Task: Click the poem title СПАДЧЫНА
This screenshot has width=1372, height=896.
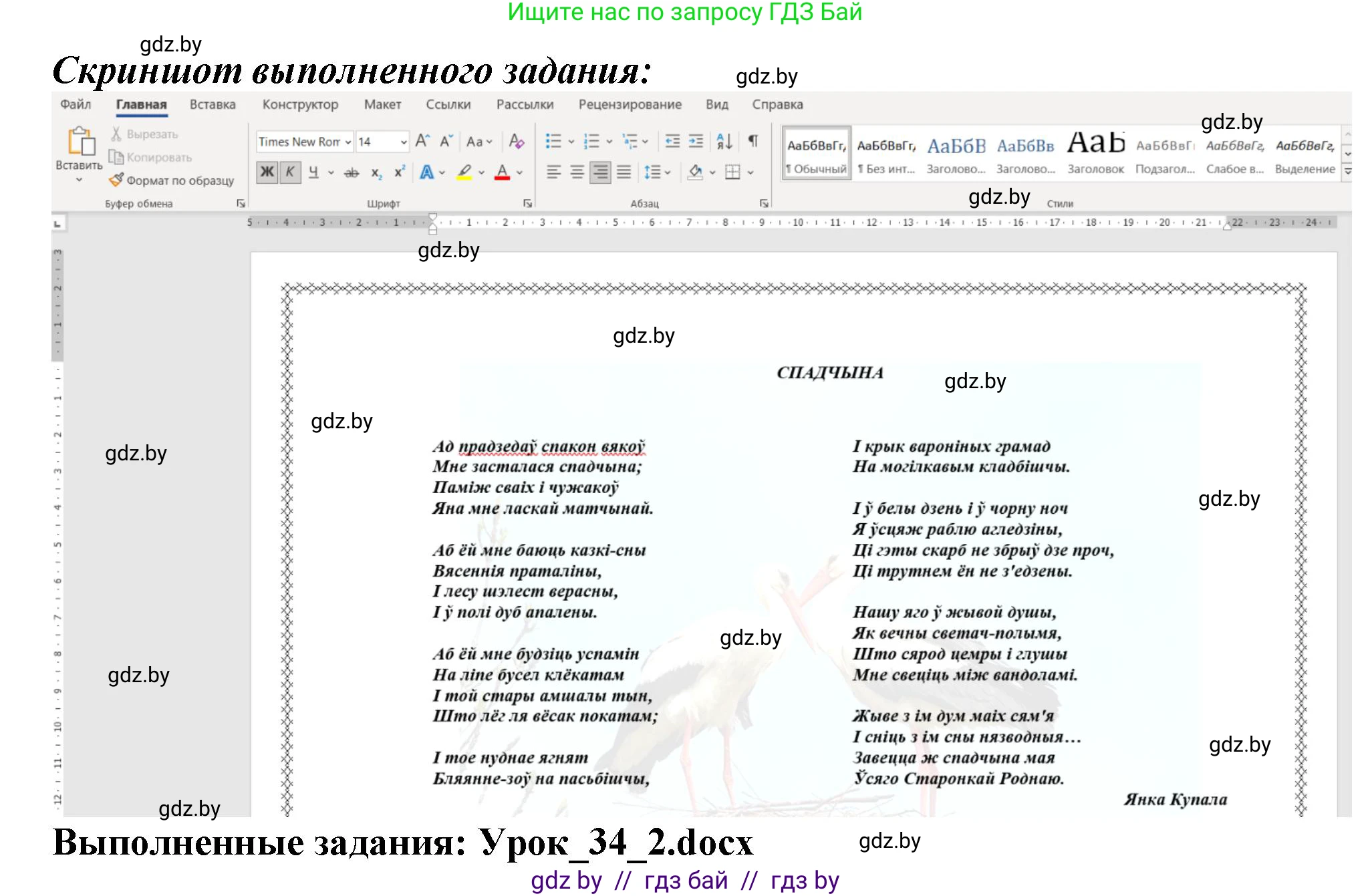Action: click(x=830, y=373)
